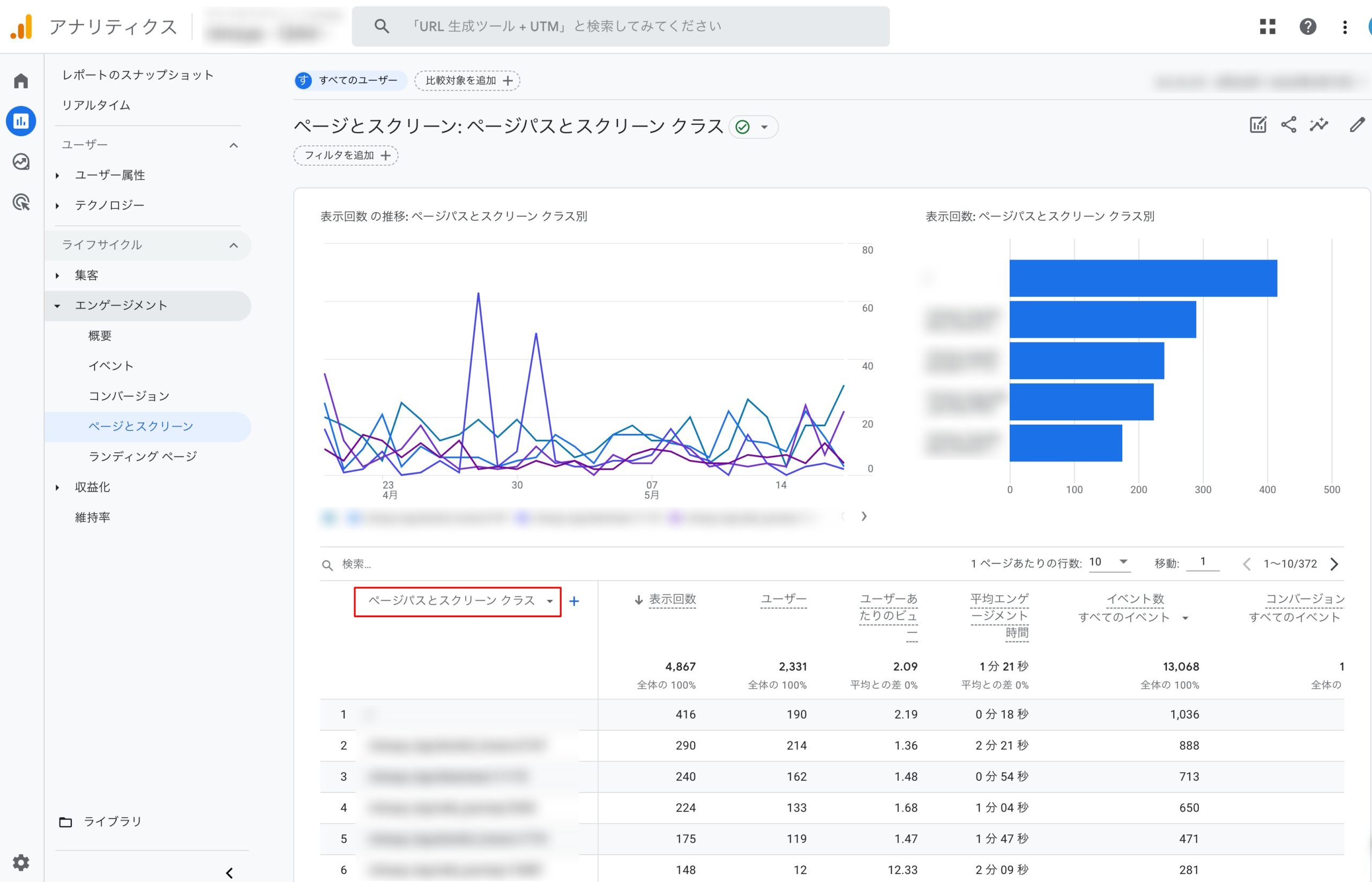The height and width of the screenshot is (882, 1372).
Task: Select ランディング ページ in the sidebar
Action: click(143, 456)
